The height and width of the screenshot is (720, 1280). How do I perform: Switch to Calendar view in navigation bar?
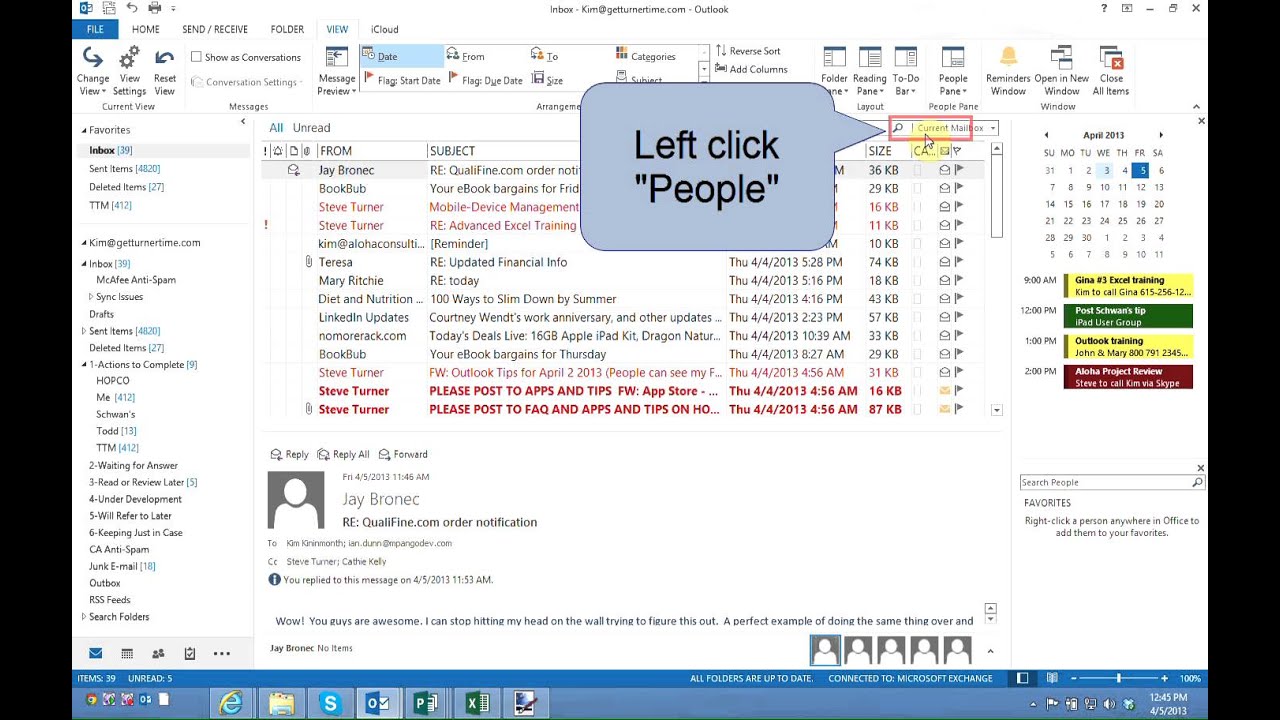click(127, 653)
